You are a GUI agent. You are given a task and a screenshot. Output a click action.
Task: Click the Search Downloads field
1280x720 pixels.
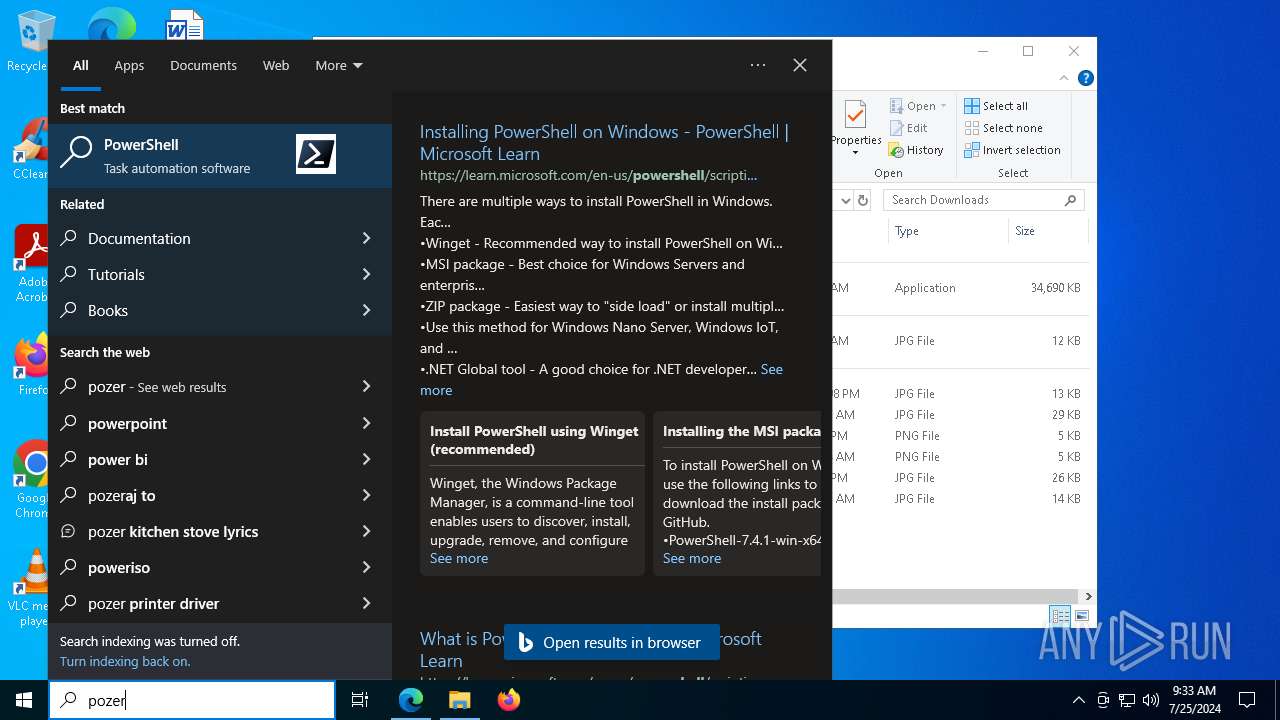pyautogui.click(x=984, y=200)
